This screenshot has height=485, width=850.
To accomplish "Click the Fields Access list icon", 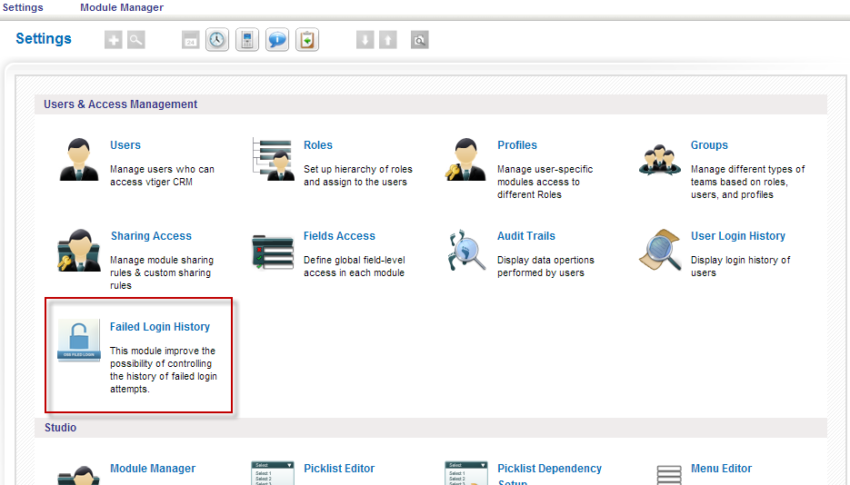I will click(273, 252).
